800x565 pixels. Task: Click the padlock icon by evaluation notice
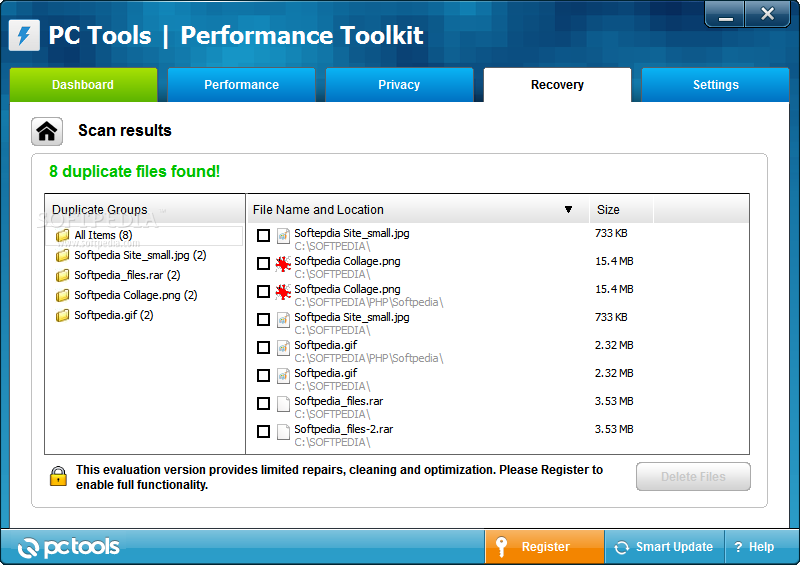(x=58, y=476)
